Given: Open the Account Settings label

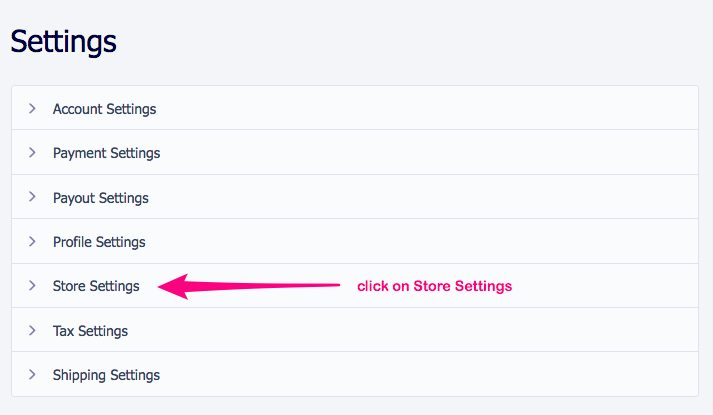Looking at the screenshot, I should (x=105, y=109).
